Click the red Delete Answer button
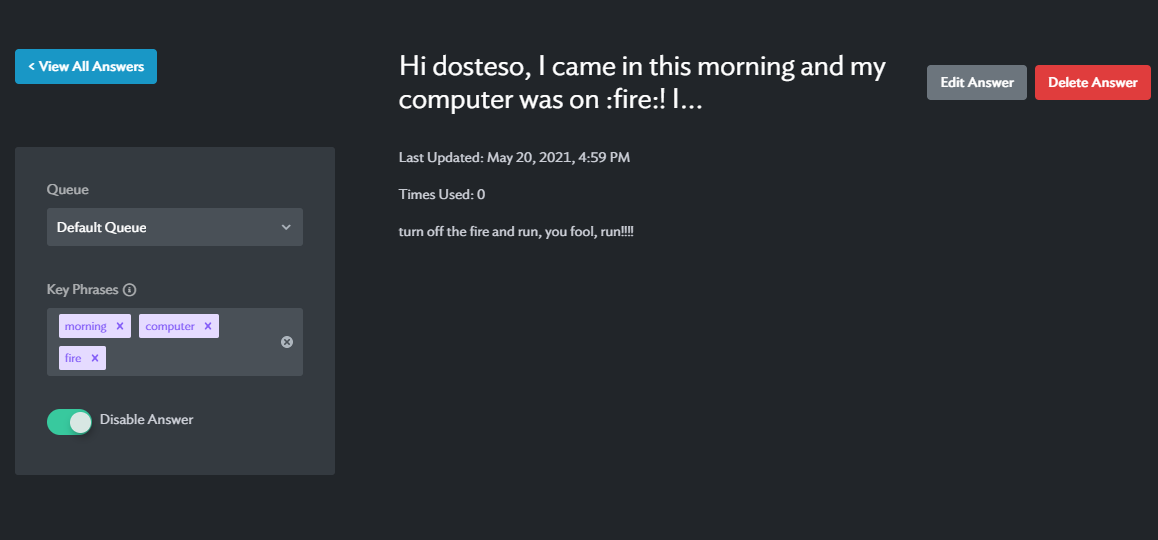 1092,83
